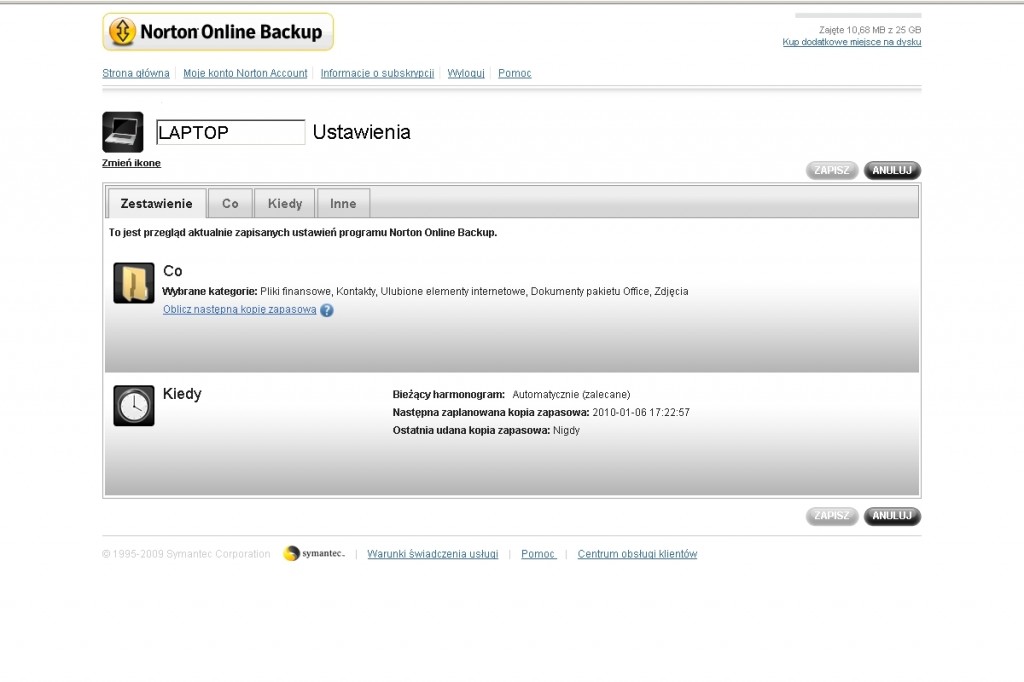Click Kup dodatkowe miejsce na dysku
The image size is (1024, 682).
pos(851,42)
